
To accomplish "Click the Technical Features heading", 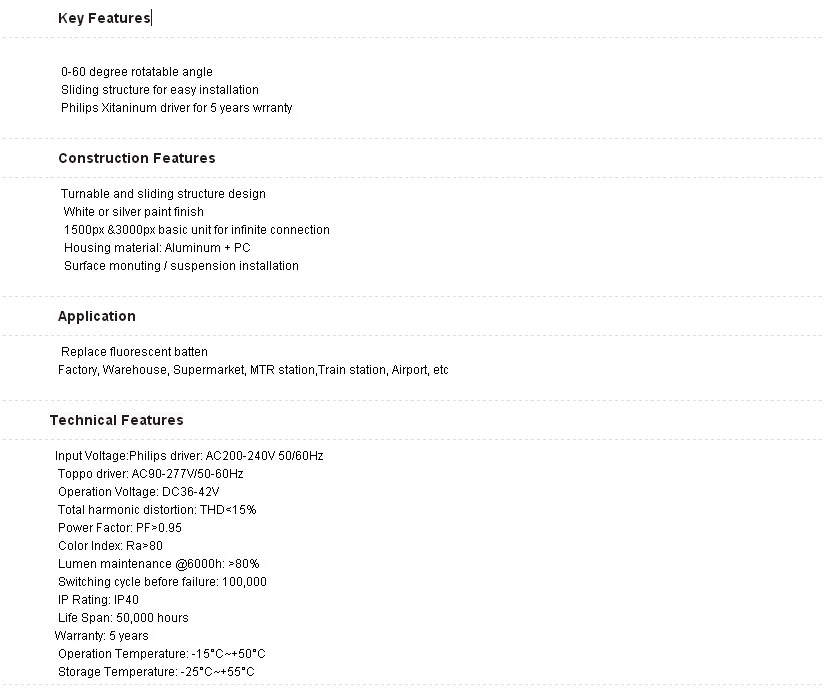I will click(x=117, y=420).
